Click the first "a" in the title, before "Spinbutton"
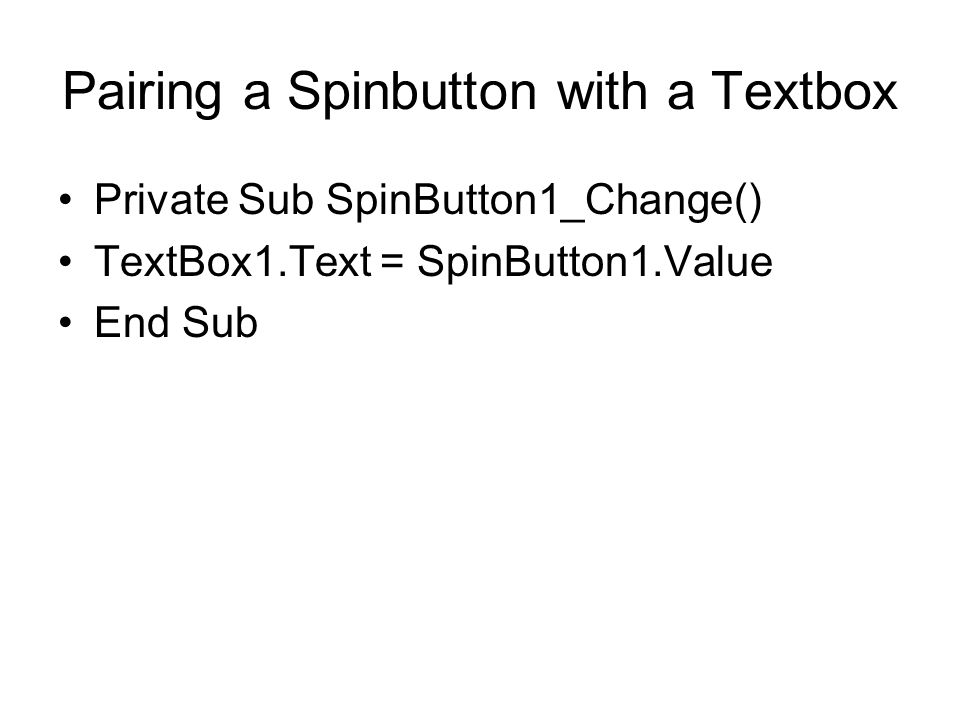The height and width of the screenshot is (720, 960). (x=257, y=97)
